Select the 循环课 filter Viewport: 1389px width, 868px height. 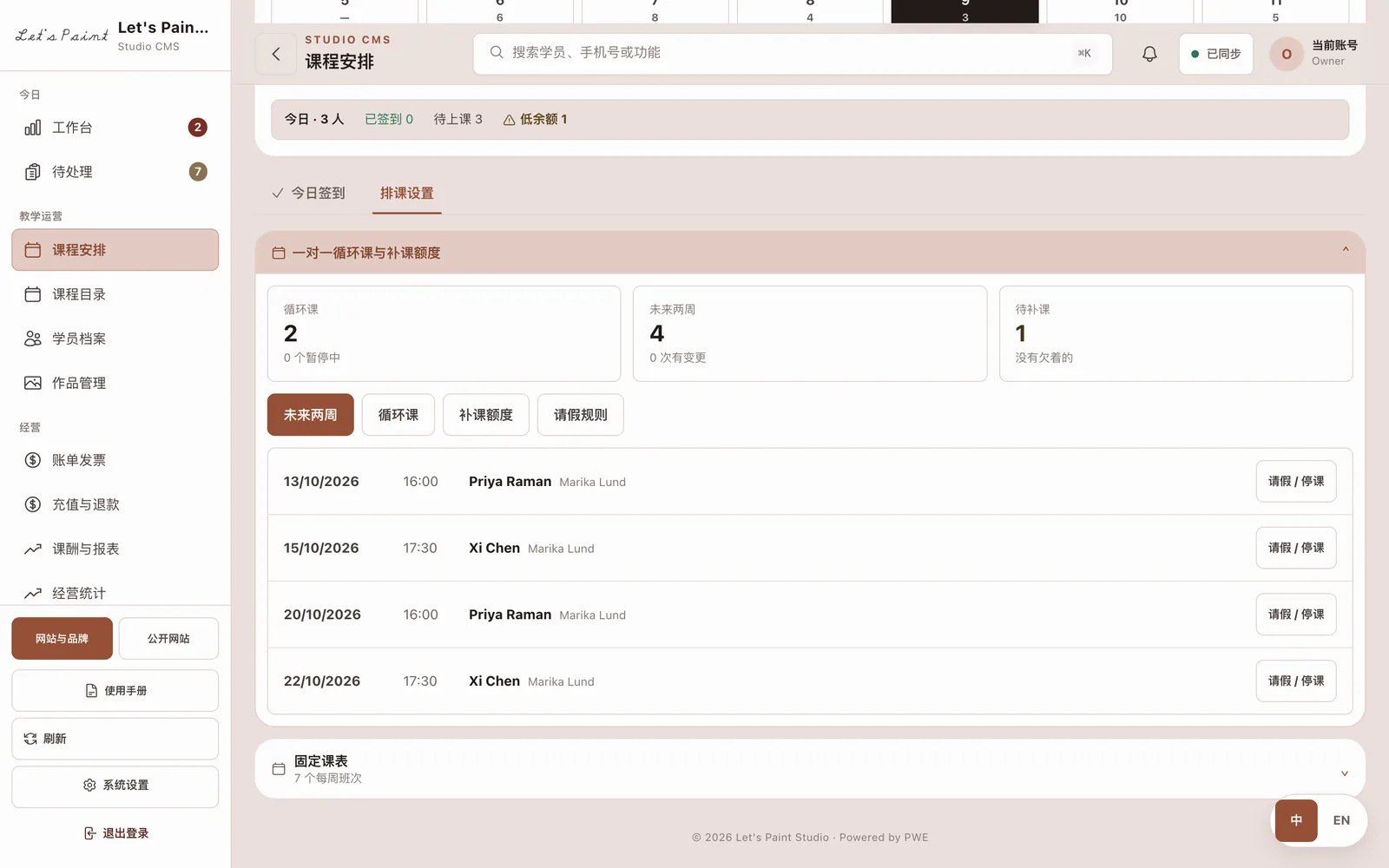[x=398, y=415]
